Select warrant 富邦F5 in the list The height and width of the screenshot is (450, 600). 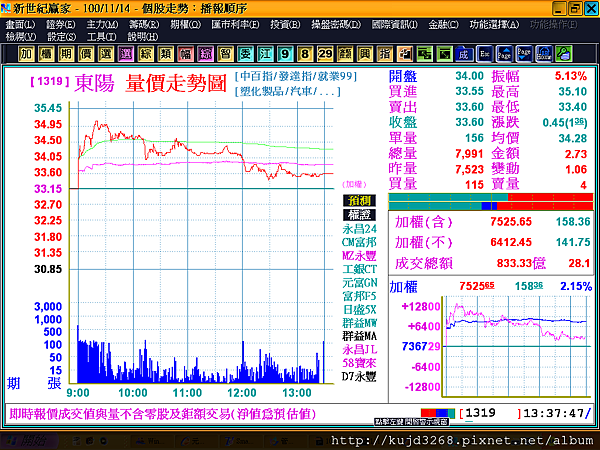click(x=359, y=296)
